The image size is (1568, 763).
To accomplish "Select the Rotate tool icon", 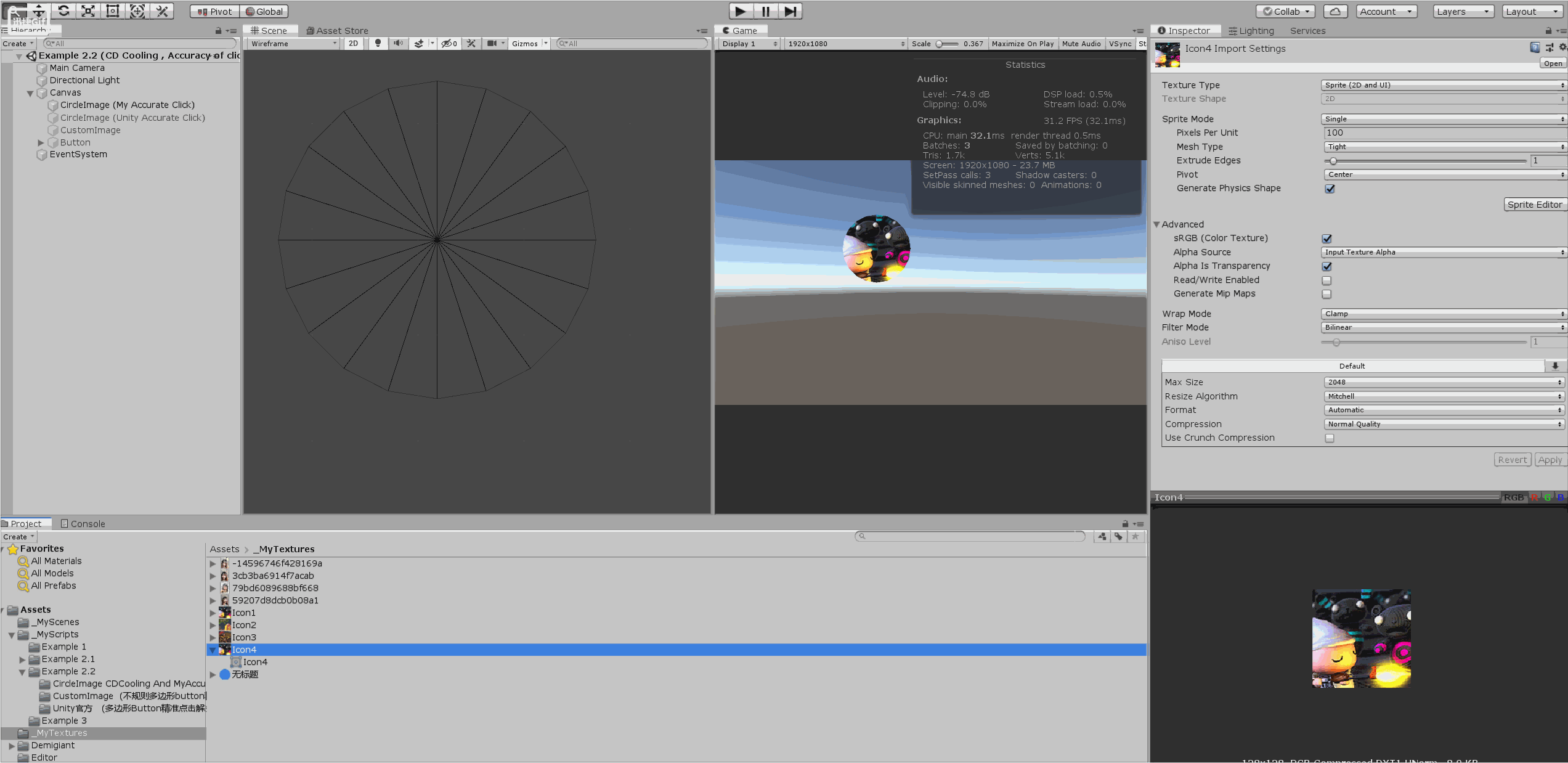I will [x=63, y=11].
